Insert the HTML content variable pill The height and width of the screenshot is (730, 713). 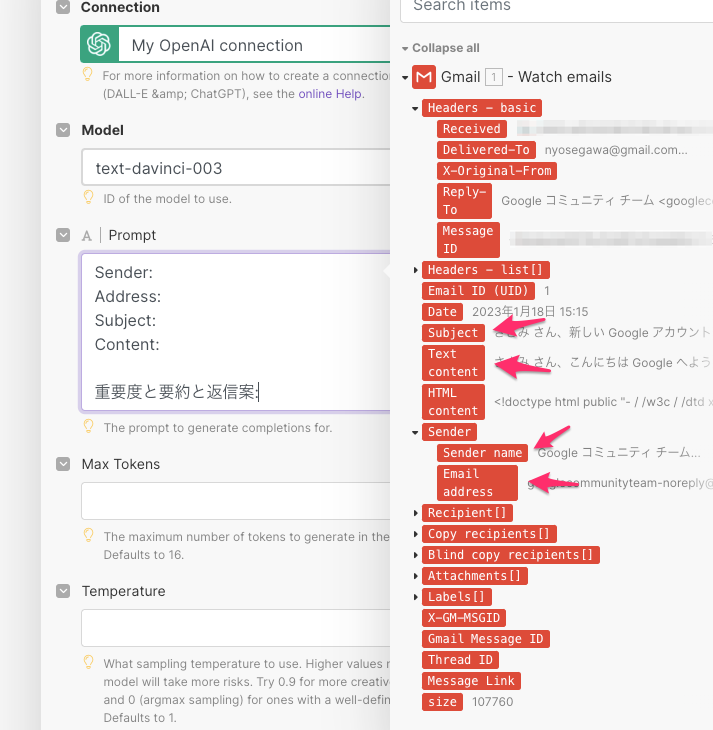pyautogui.click(x=453, y=402)
